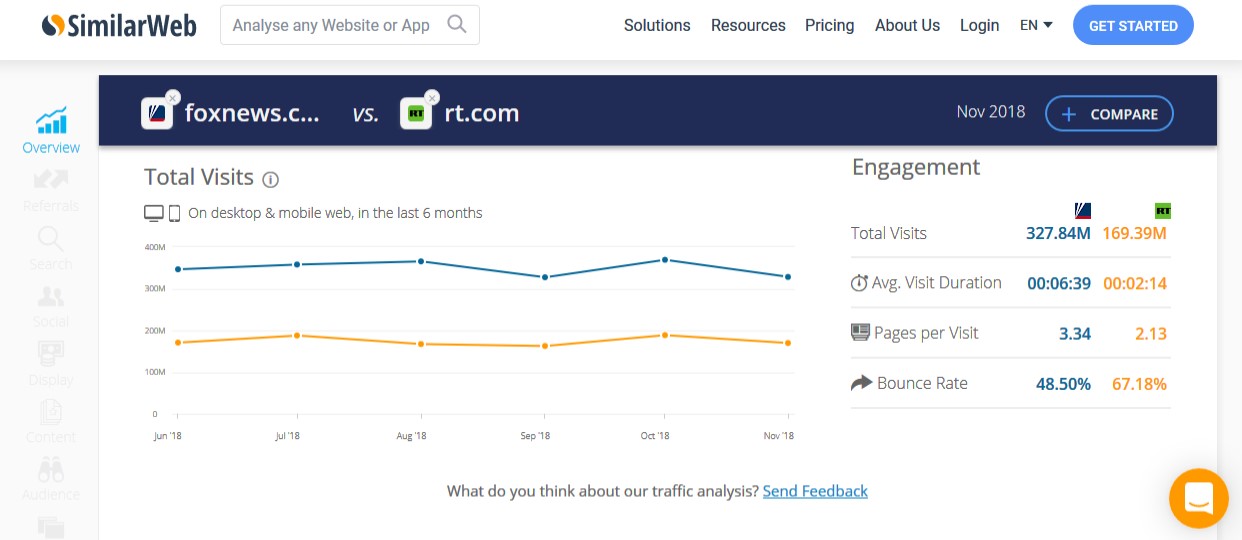Remove foxnews.com from comparison
This screenshot has width=1242, height=540.
point(173,97)
